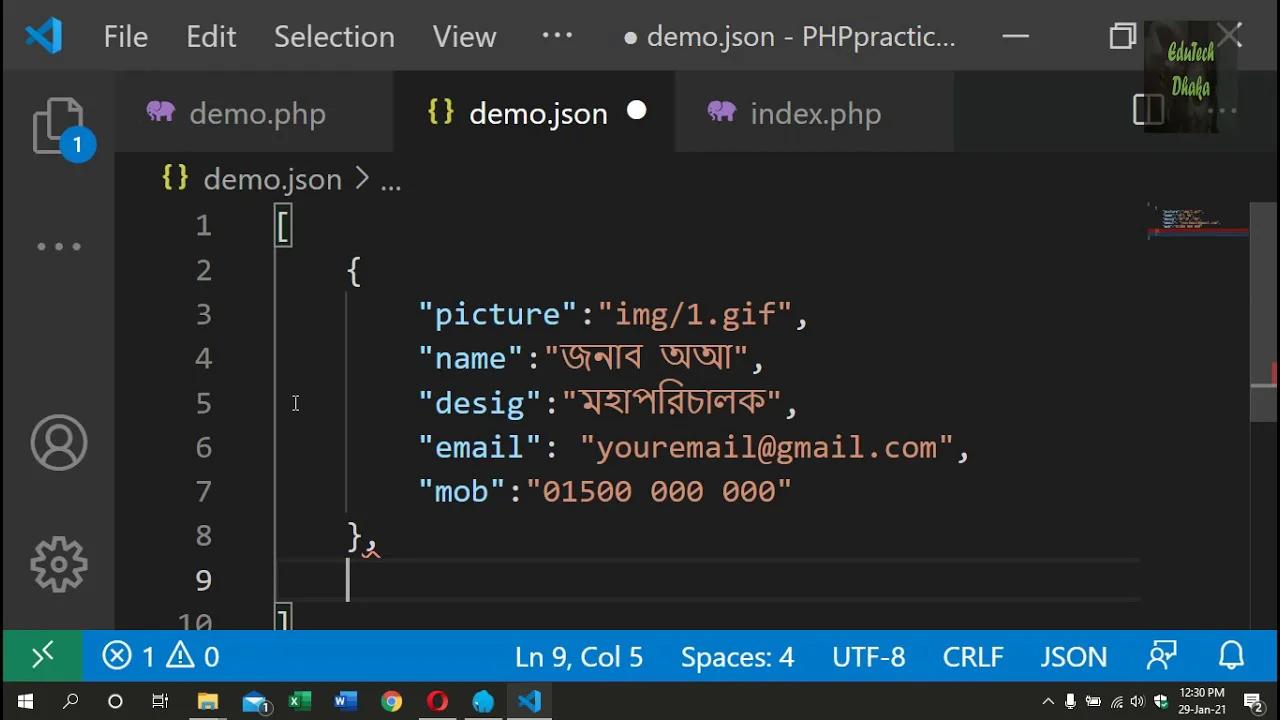The image size is (1280, 720).
Task: Expand breadcrumb symbols ellipsis
Action: (391, 183)
